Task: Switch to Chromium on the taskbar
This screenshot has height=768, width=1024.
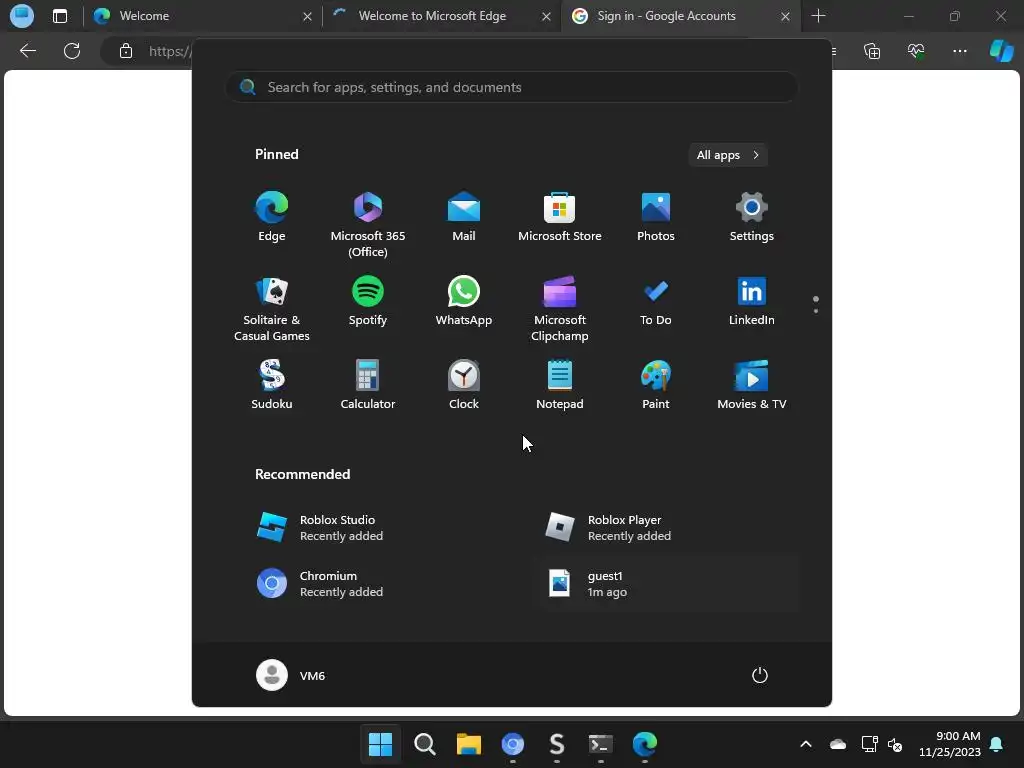Action: click(x=513, y=744)
